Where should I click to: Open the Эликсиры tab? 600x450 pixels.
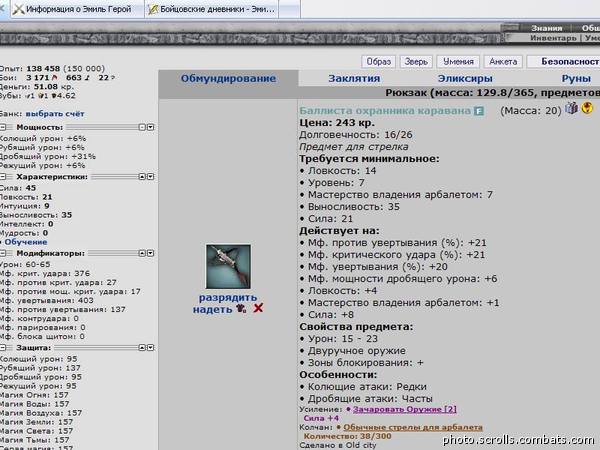tap(465, 78)
